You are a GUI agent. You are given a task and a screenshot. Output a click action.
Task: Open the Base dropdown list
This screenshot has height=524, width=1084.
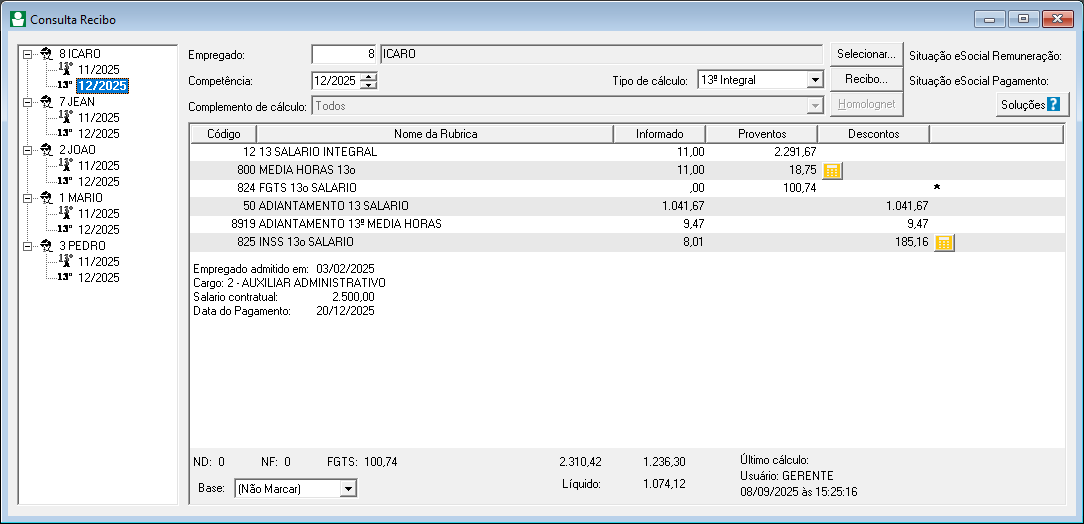348,489
